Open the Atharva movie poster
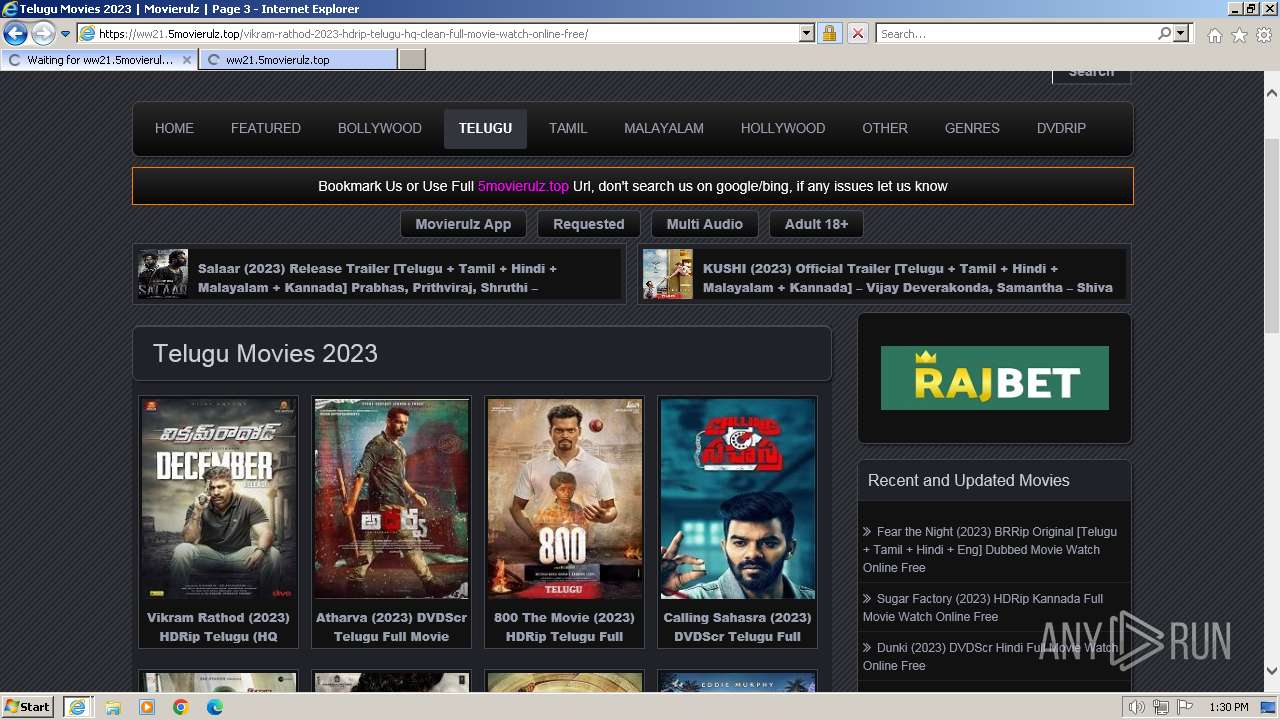 pos(391,499)
